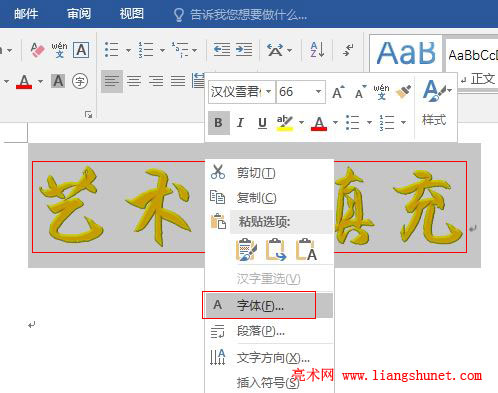Toggle Italic in mini toolbar
The width and height of the screenshot is (498, 393).
[240, 123]
